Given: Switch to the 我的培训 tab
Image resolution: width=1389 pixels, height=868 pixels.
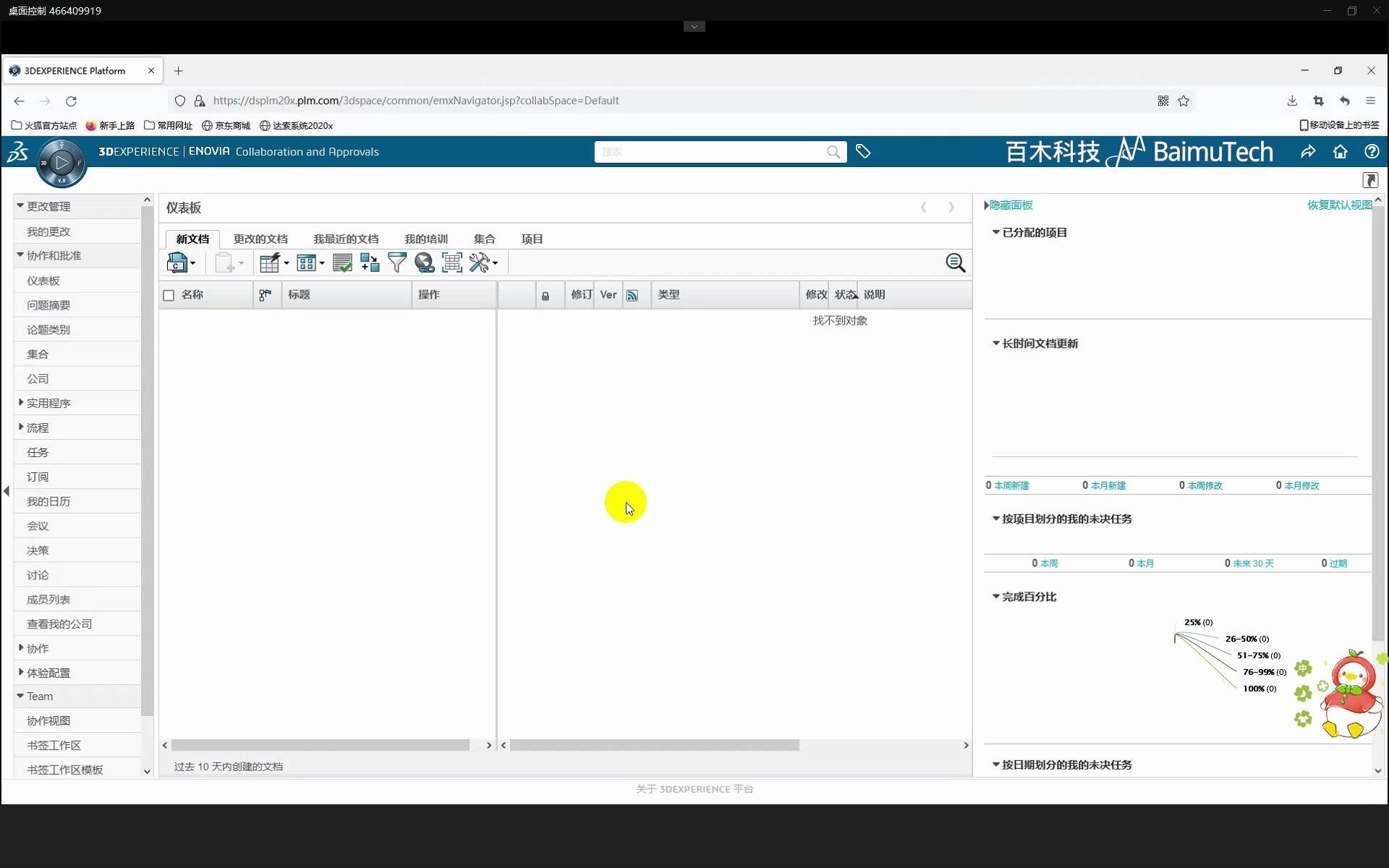Looking at the screenshot, I should pyautogui.click(x=425, y=239).
